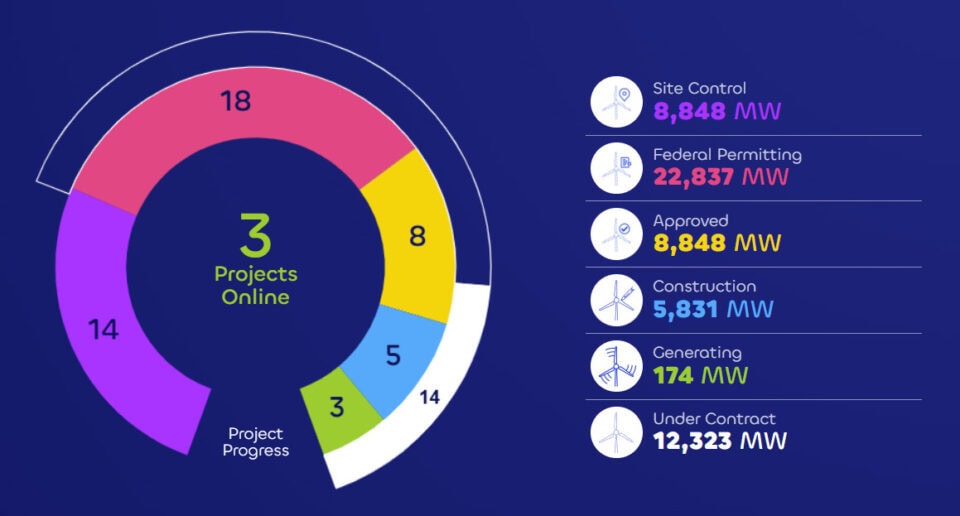Select the Approved legend label text
960x516 pixels.
690,220
